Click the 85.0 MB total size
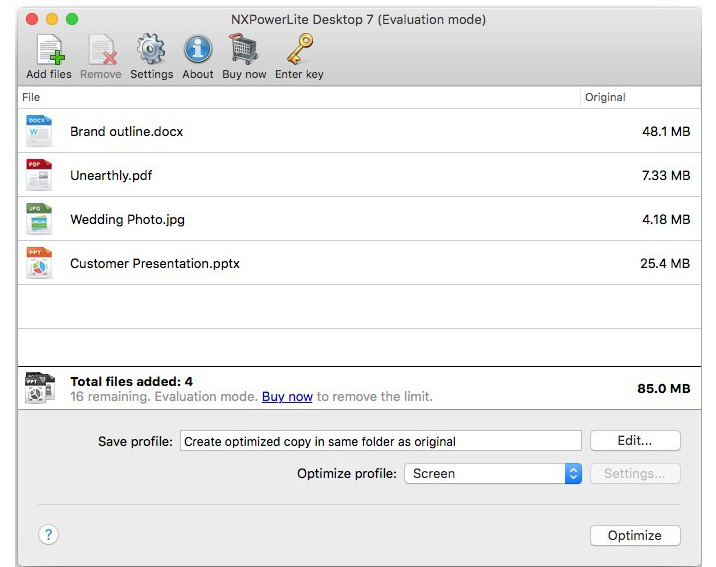Screen dimensions: 716x567 pos(664,388)
